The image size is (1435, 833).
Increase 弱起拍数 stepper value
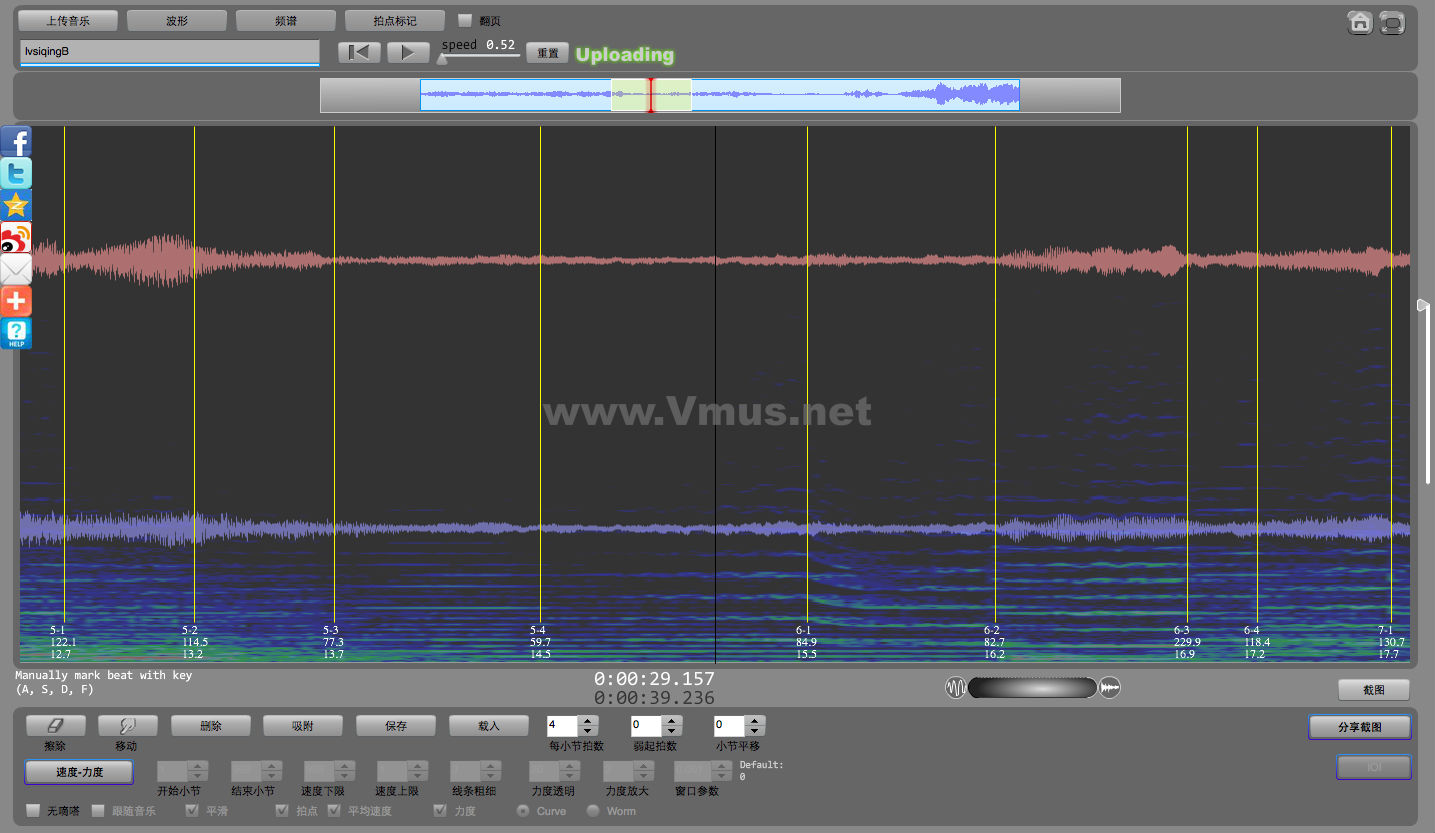tap(673, 721)
